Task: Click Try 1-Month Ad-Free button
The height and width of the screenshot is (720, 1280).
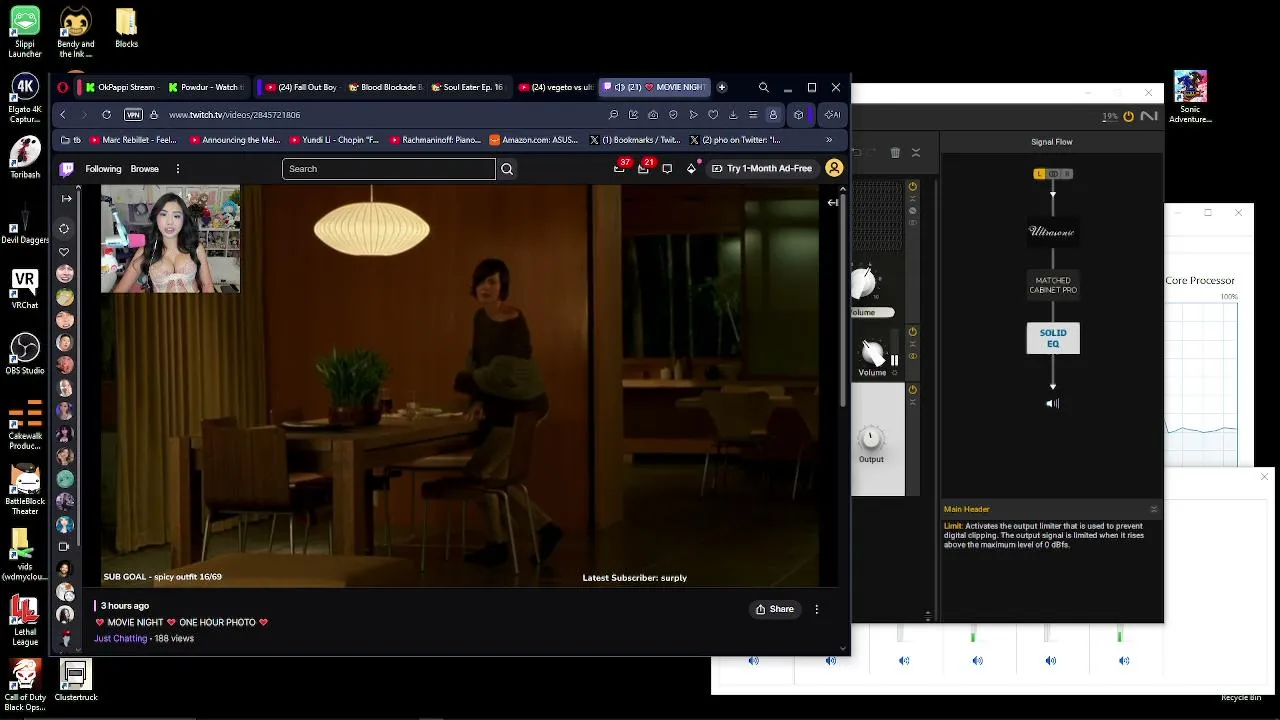Action: click(762, 168)
